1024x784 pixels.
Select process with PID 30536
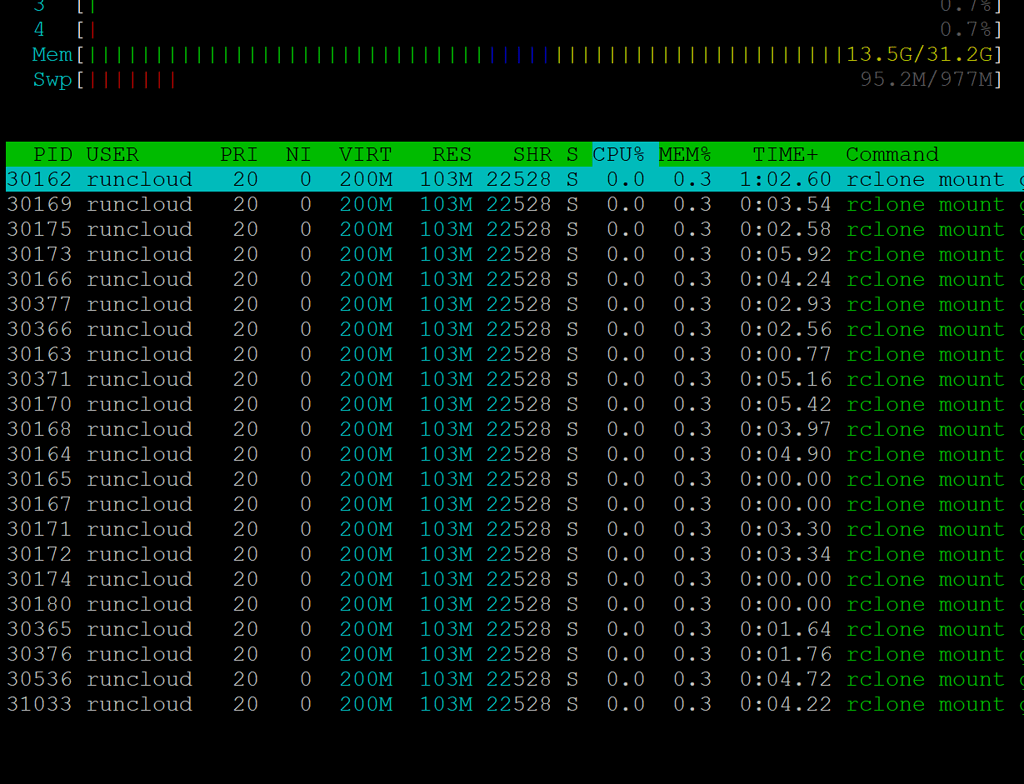click(x=515, y=679)
